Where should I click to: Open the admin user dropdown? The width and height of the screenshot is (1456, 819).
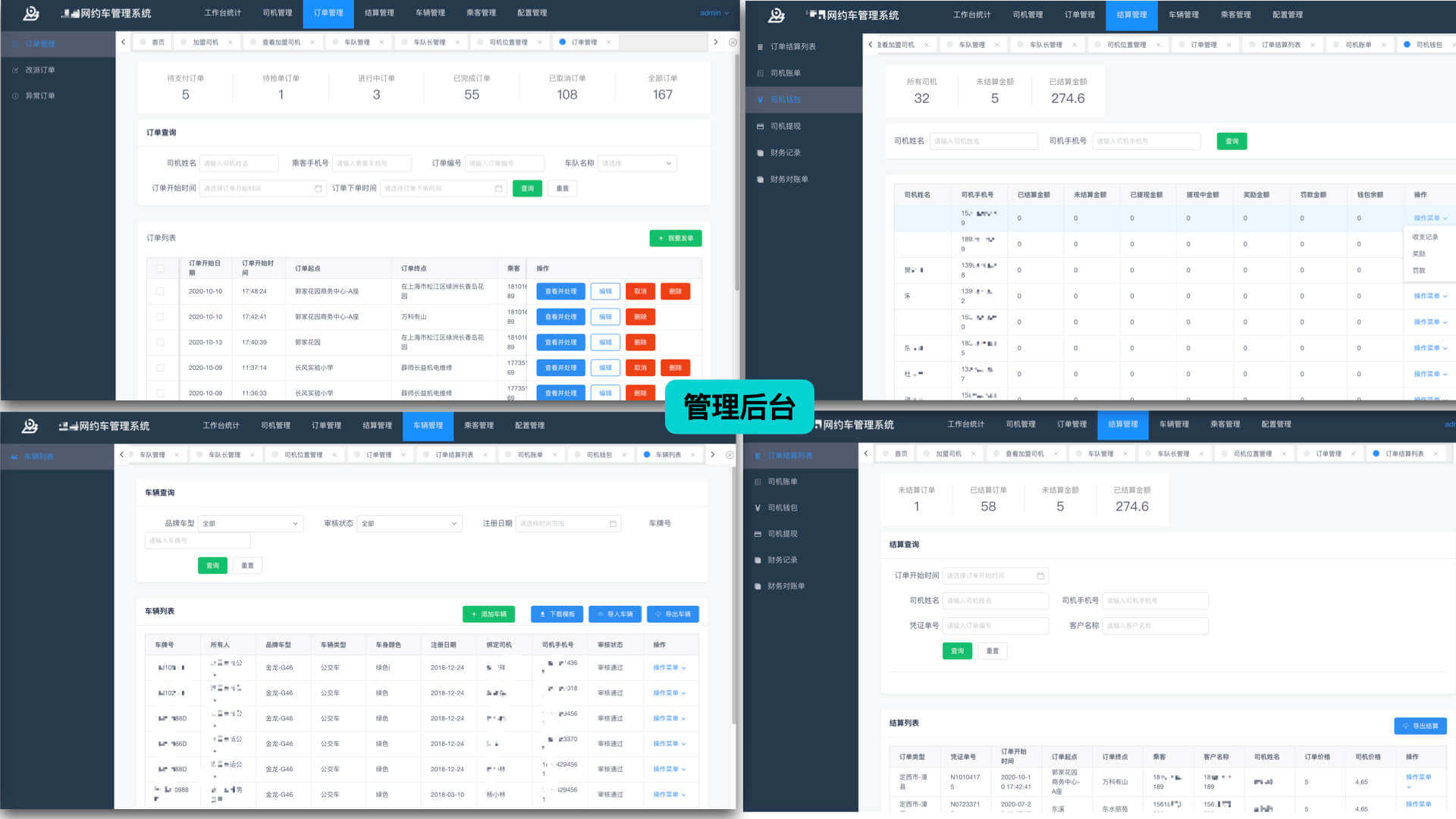coord(714,13)
